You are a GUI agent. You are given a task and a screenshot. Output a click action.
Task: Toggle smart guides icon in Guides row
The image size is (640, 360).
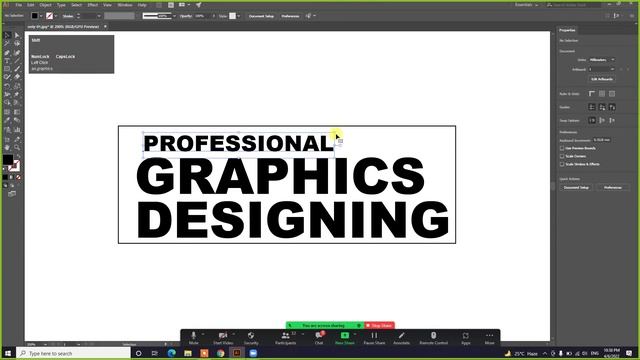tap(612, 107)
